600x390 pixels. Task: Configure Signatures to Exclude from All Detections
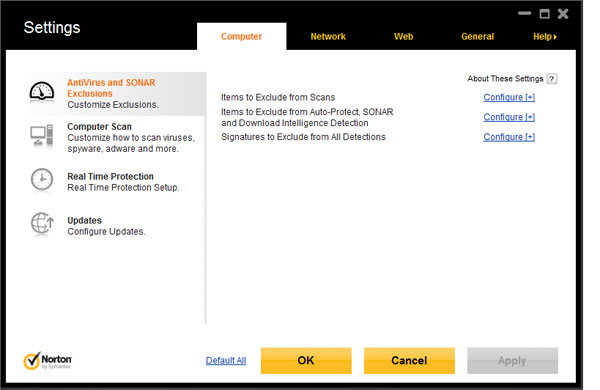tap(509, 137)
